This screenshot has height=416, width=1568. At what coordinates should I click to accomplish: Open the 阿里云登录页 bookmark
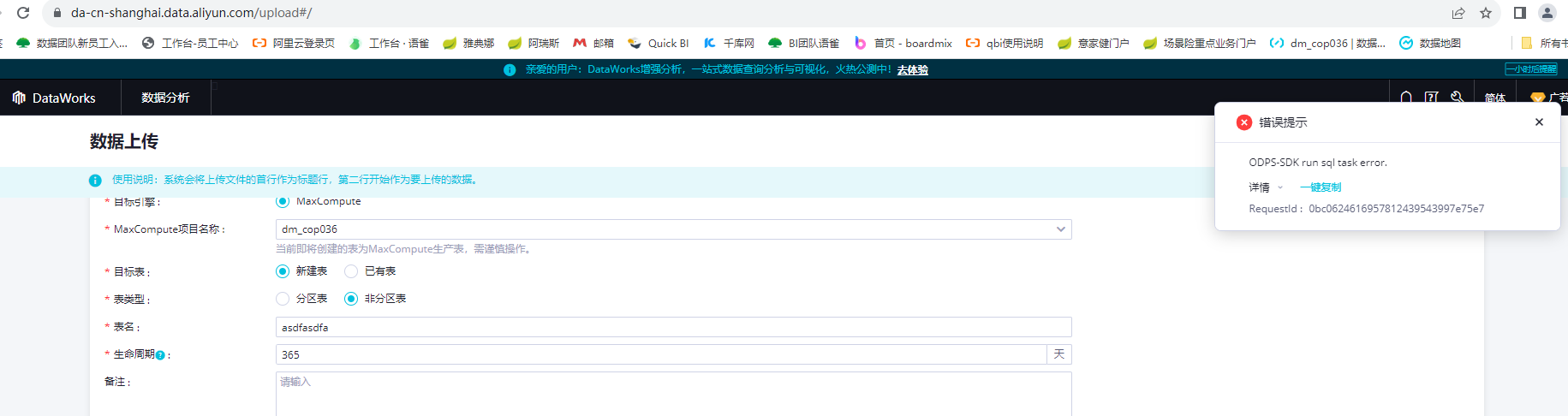tap(294, 43)
